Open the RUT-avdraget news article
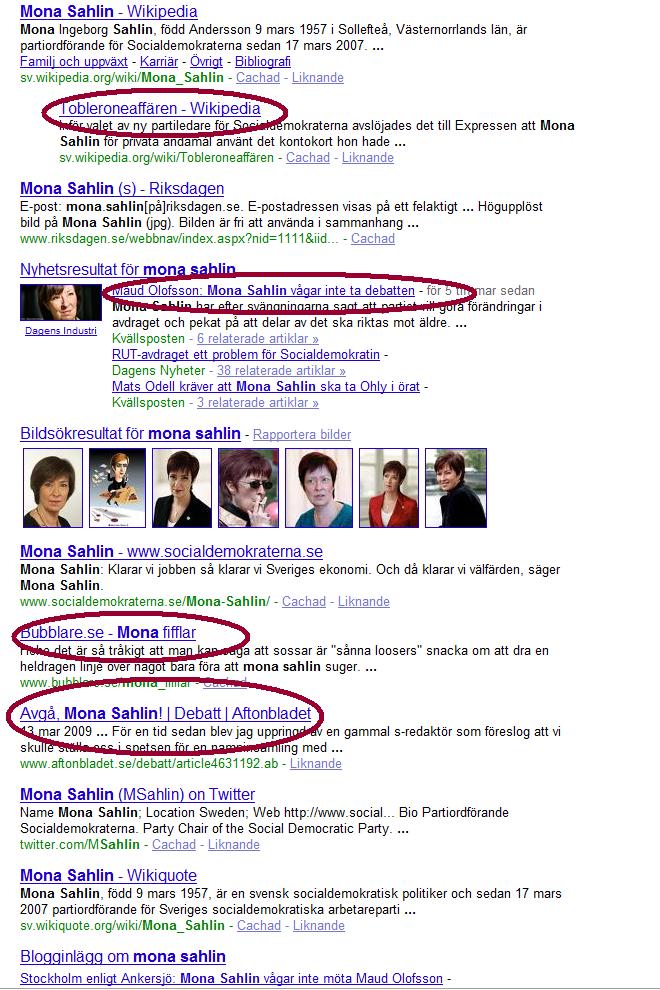660x990 pixels. (x=246, y=354)
